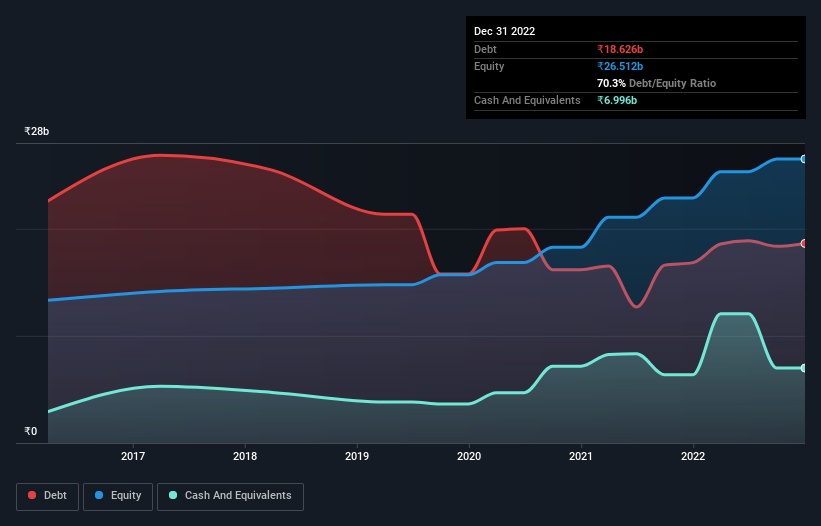
Task: Click the Dec 31 2022 tooltip date
Action: click(x=505, y=31)
